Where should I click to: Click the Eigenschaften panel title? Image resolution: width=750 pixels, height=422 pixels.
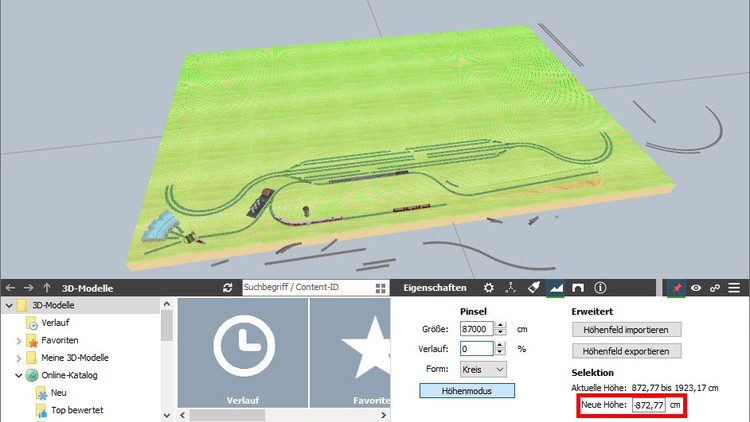tap(434, 288)
